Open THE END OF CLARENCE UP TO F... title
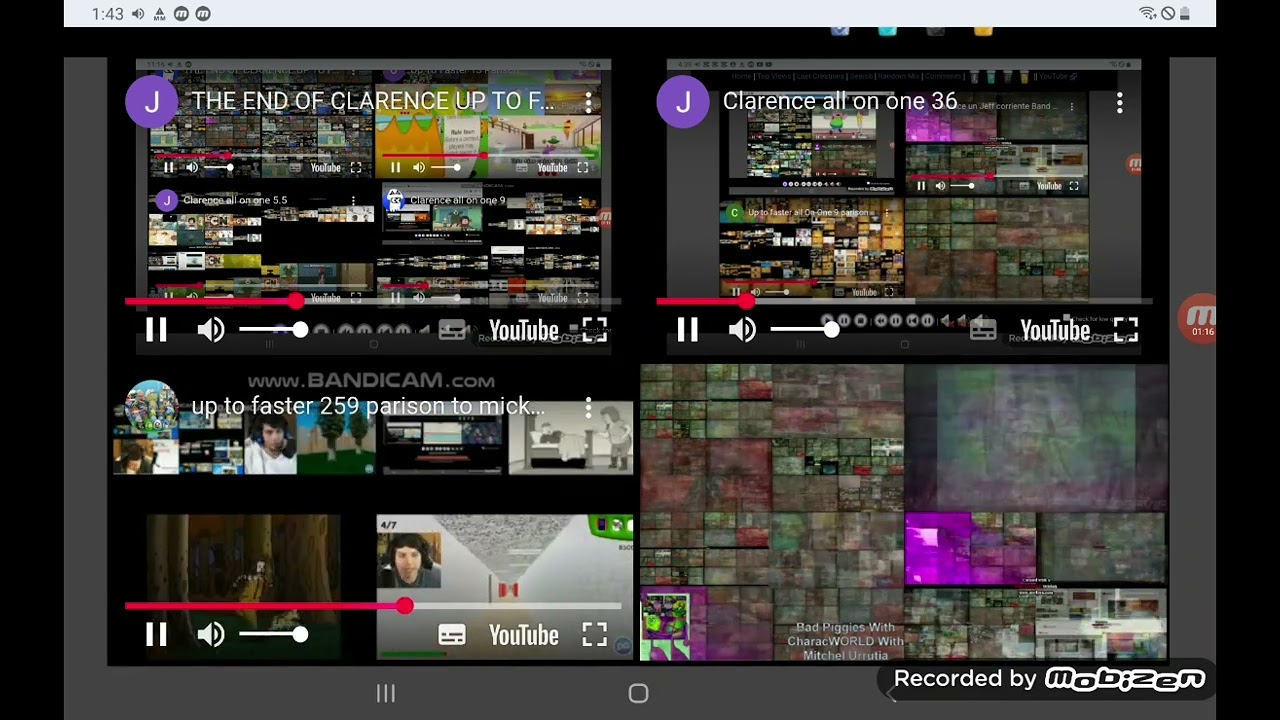This screenshot has width=1280, height=720. tap(372, 101)
